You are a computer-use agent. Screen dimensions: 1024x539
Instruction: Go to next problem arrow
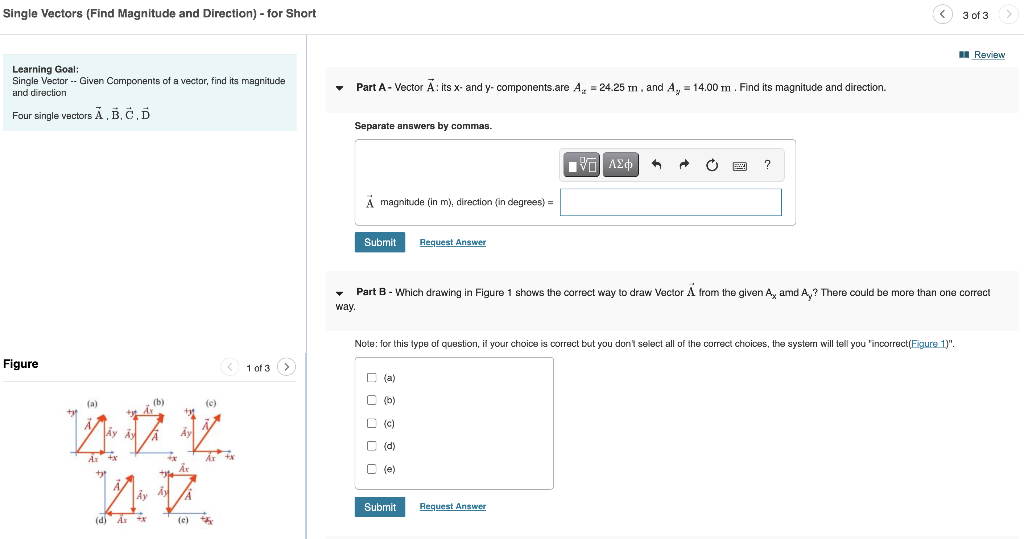1008,14
